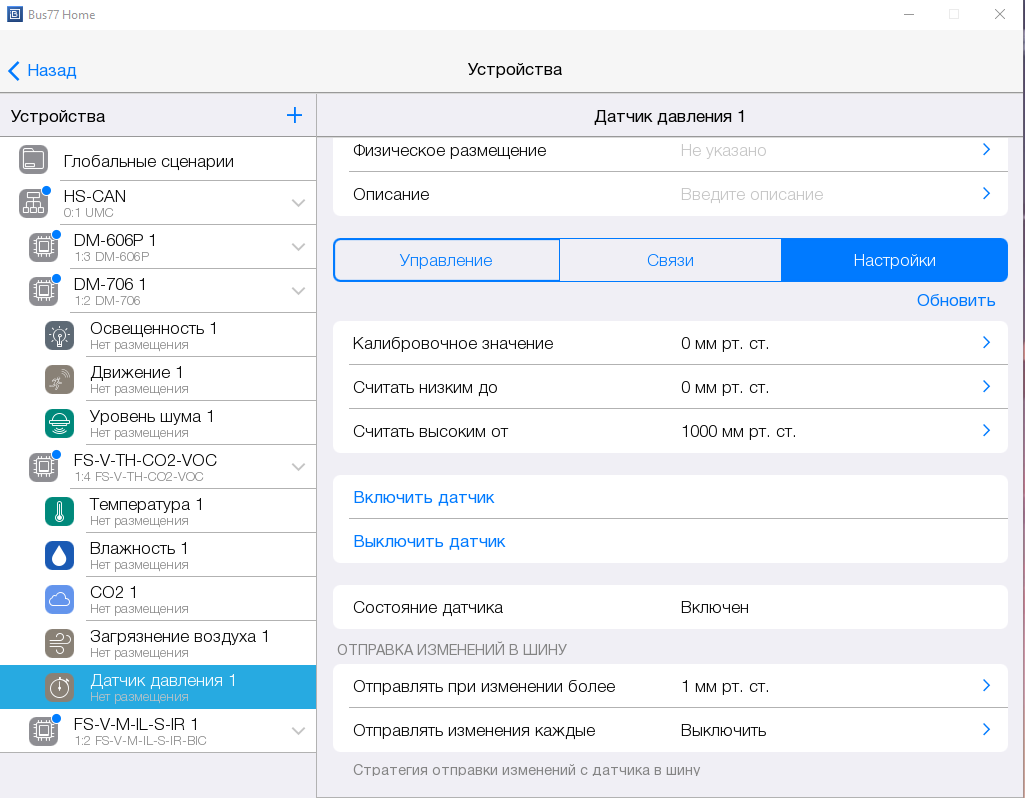Click the Влажность 1 water drop icon
The image size is (1025, 798).
click(x=60, y=556)
